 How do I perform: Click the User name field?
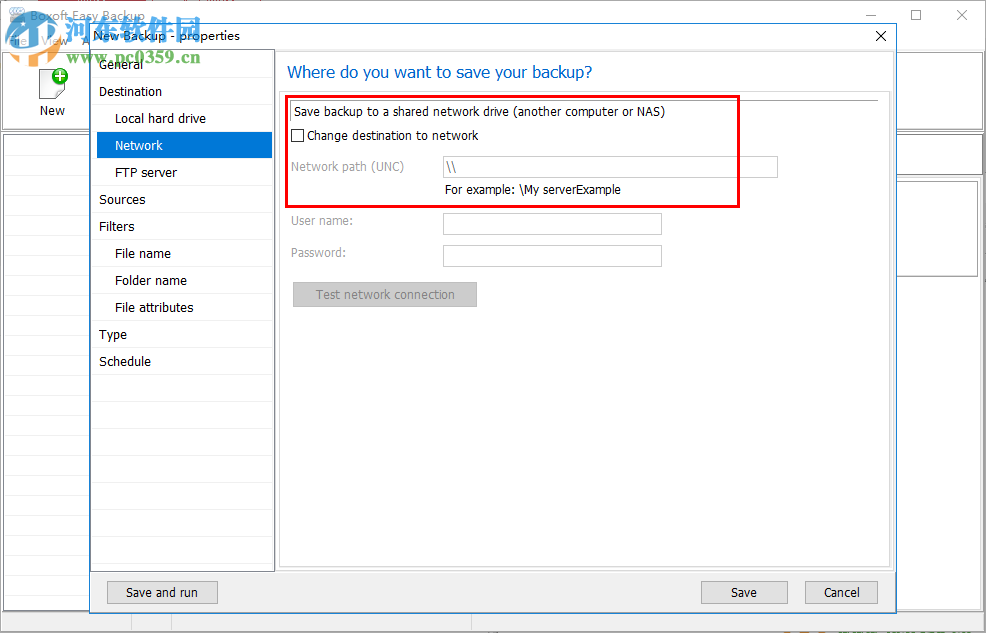click(x=552, y=223)
